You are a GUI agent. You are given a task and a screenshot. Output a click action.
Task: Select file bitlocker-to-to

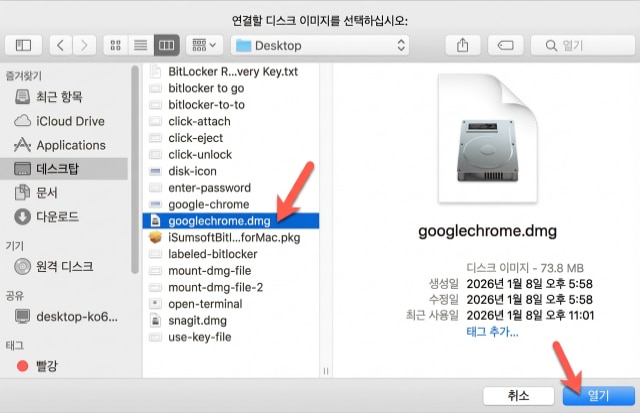(231, 105)
